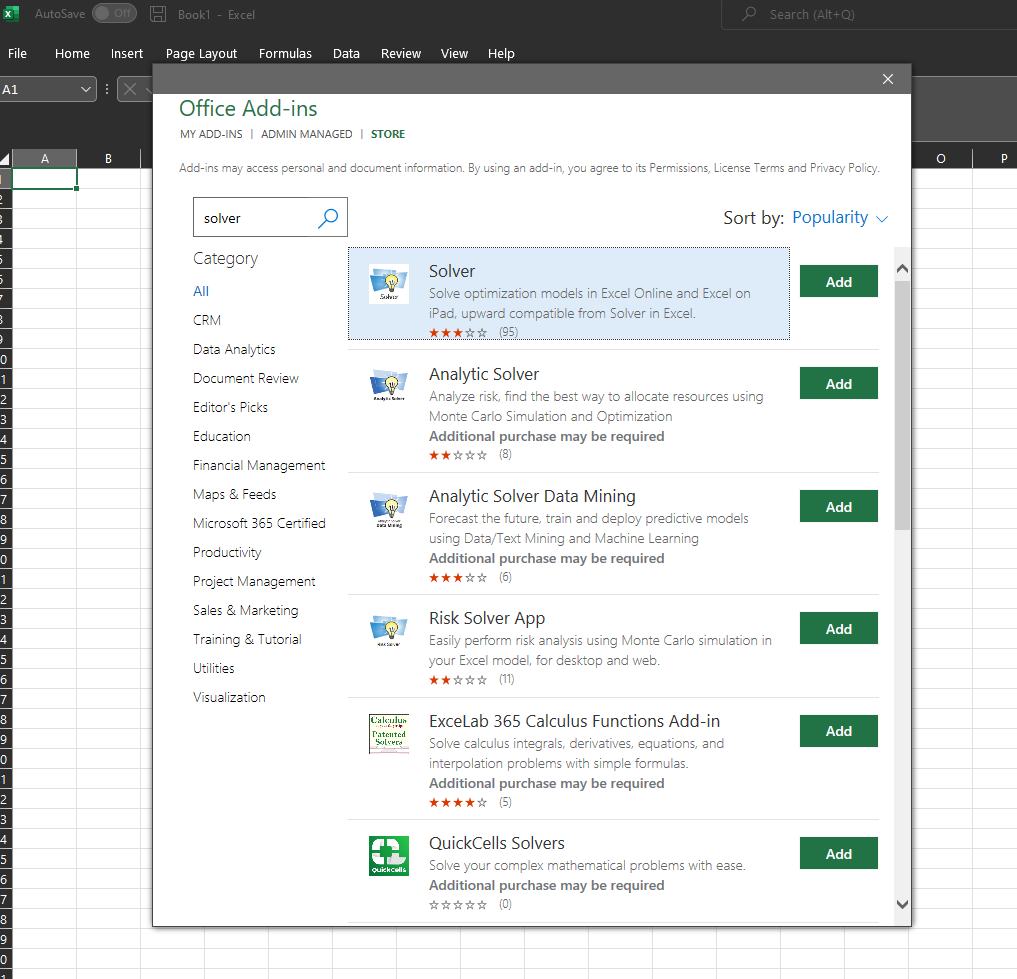Add ExceLab 365 Calculus Functions add-in
Viewport: 1017px width, 979px height.
[x=839, y=731]
